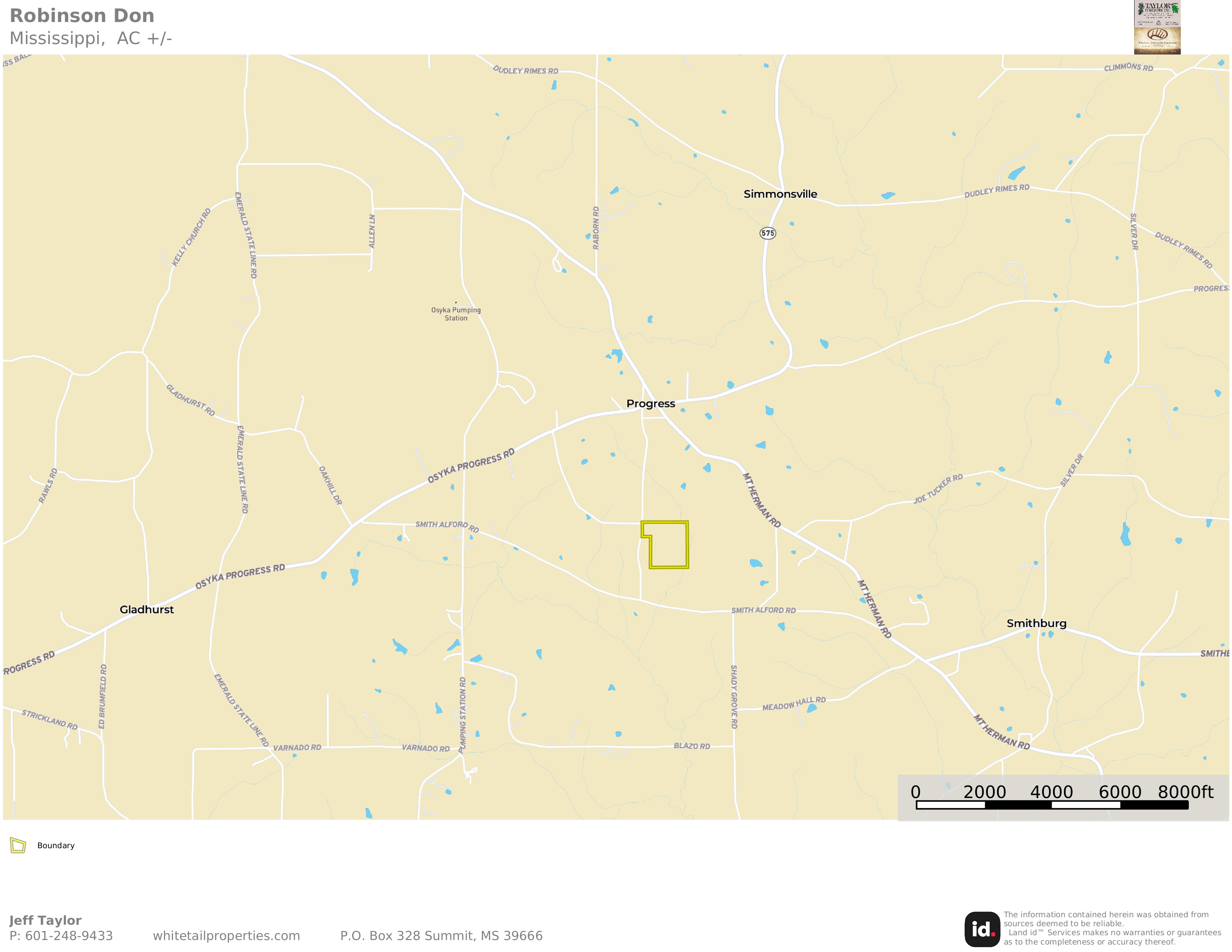Open the whitetailproperties.com link
1232x952 pixels.
coord(226,936)
